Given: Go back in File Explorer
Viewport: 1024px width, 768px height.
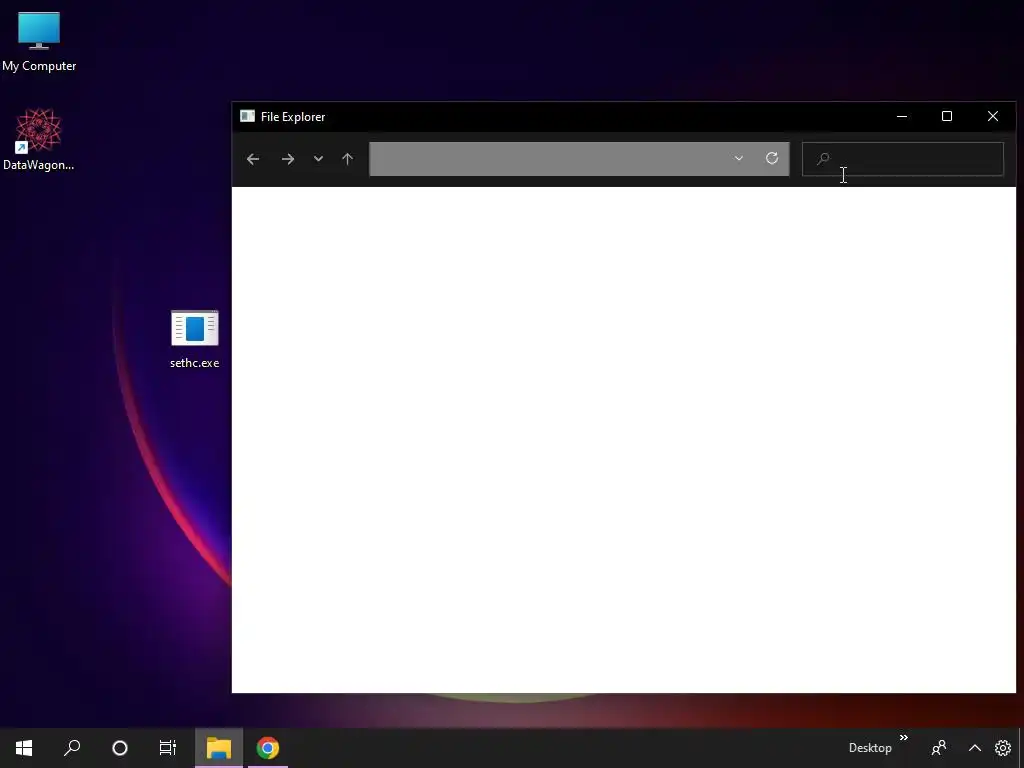Looking at the screenshot, I should [253, 159].
